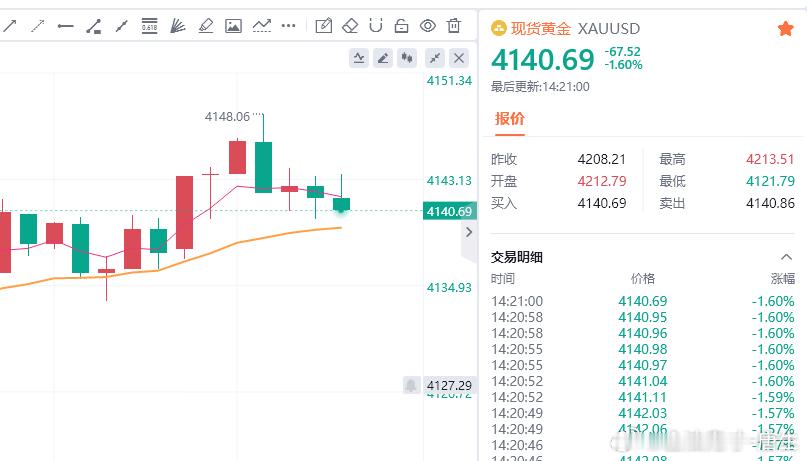Toggle the drawing lock icon
Image resolution: width=807 pixels, height=461 pixels.
(401, 25)
